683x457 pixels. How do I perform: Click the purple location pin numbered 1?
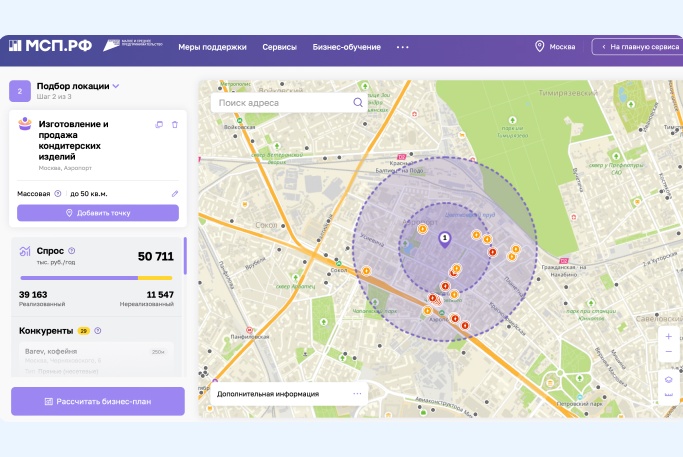pyautogui.click(x=446, y=239)
